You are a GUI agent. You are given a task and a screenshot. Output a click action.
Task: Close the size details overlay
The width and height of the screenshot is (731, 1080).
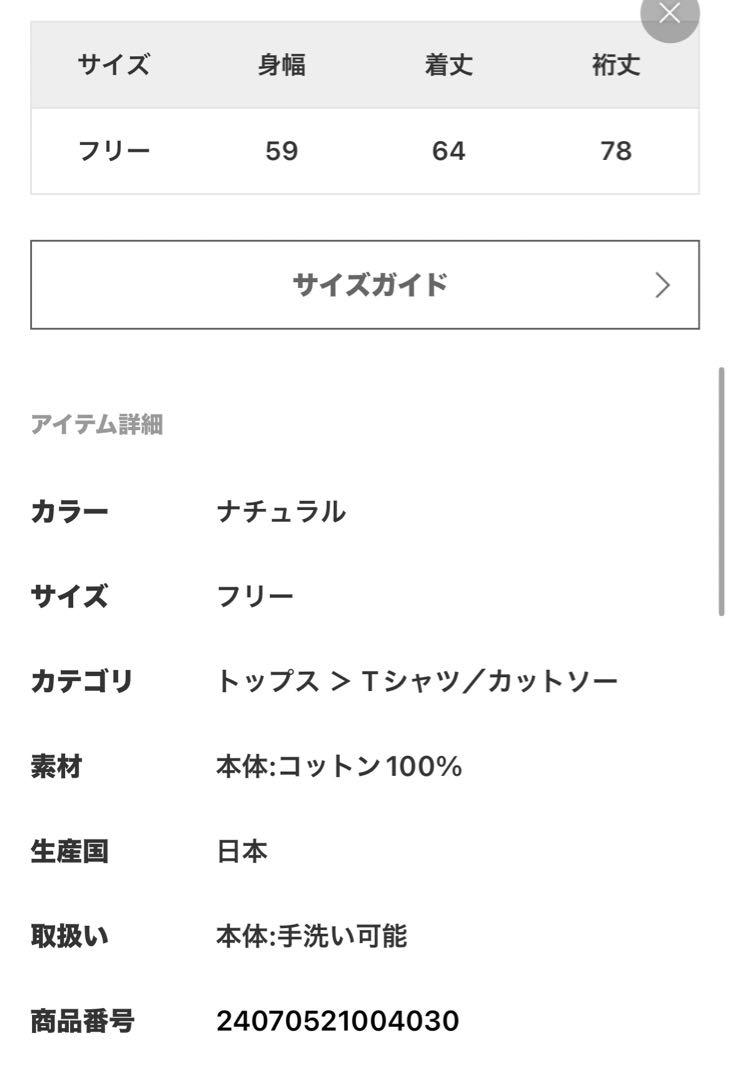click(670, 13)
